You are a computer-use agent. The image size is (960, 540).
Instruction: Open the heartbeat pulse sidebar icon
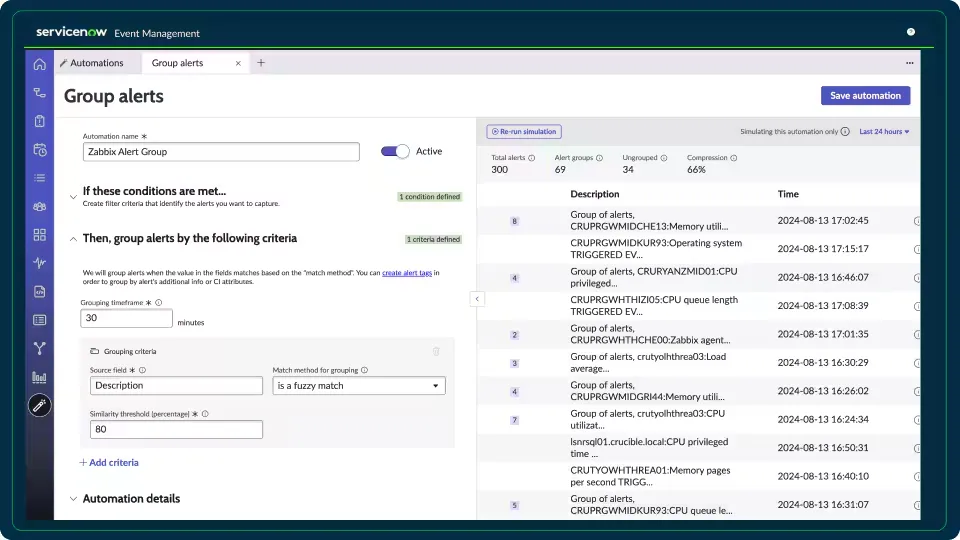pos(39,263)
